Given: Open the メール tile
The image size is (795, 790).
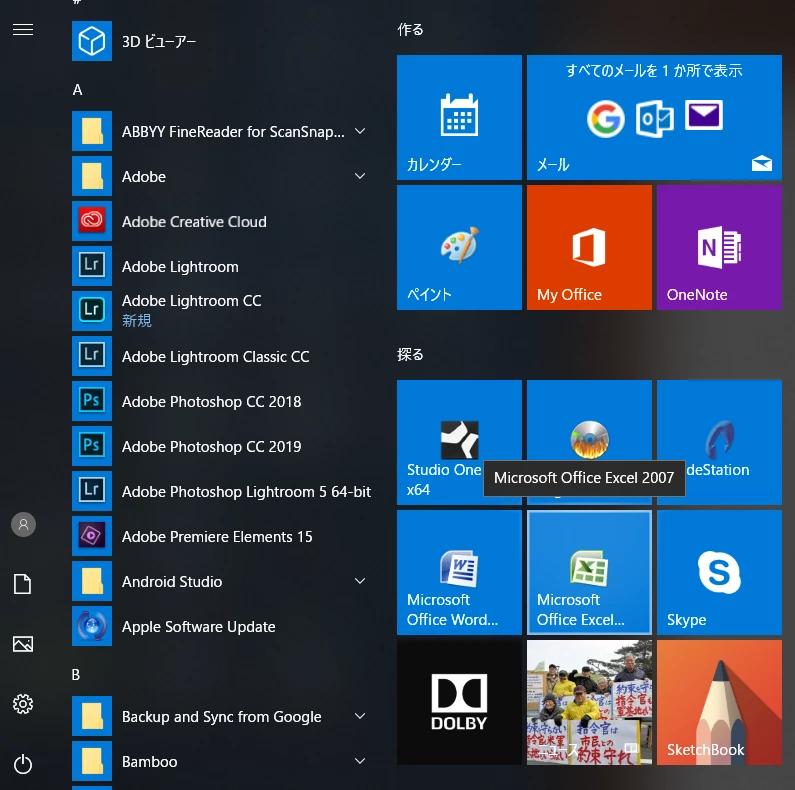Looking at the screenshot, I should pos(654,117).
